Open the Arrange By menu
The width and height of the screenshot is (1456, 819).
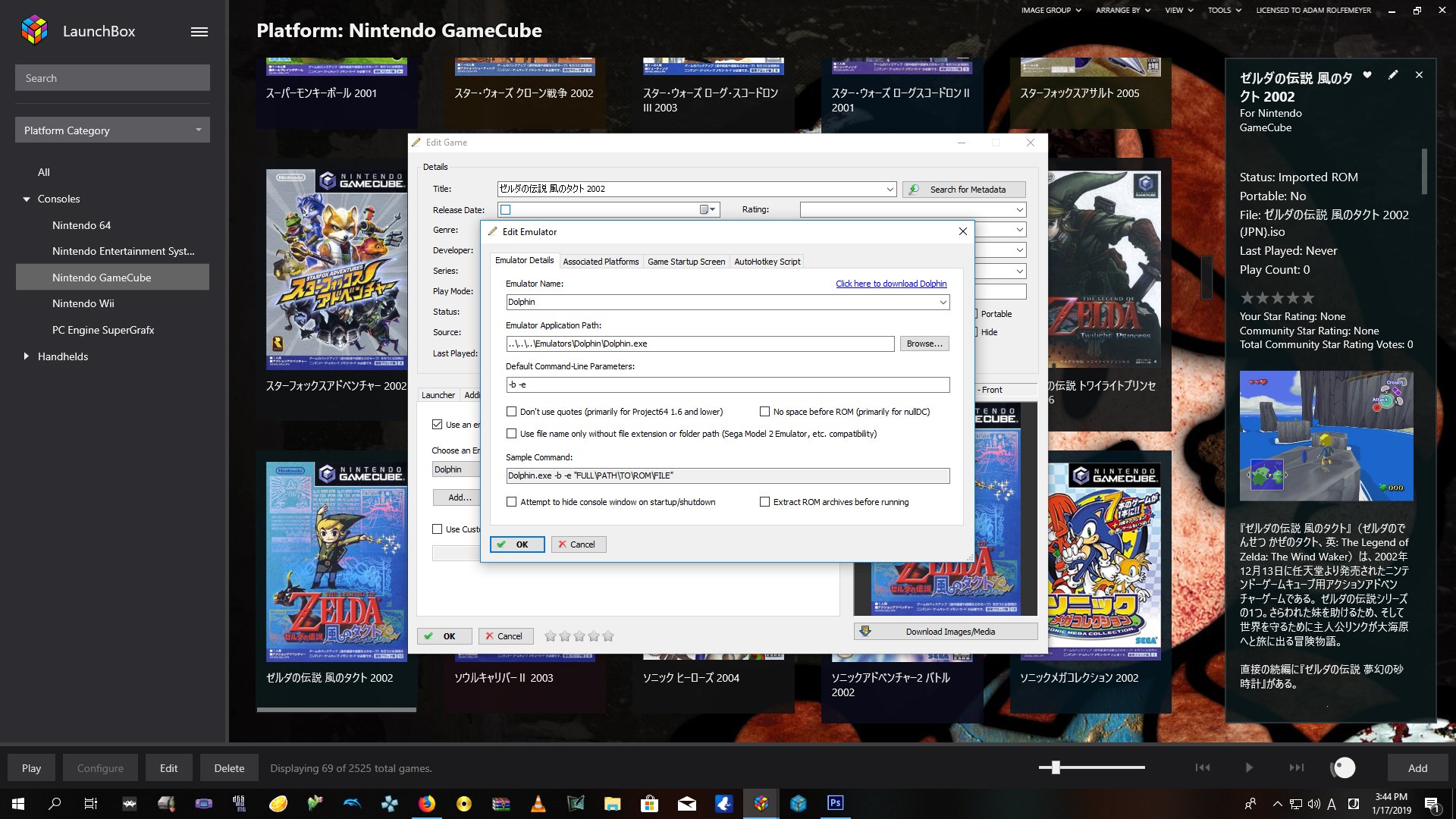coord(1123,10)
